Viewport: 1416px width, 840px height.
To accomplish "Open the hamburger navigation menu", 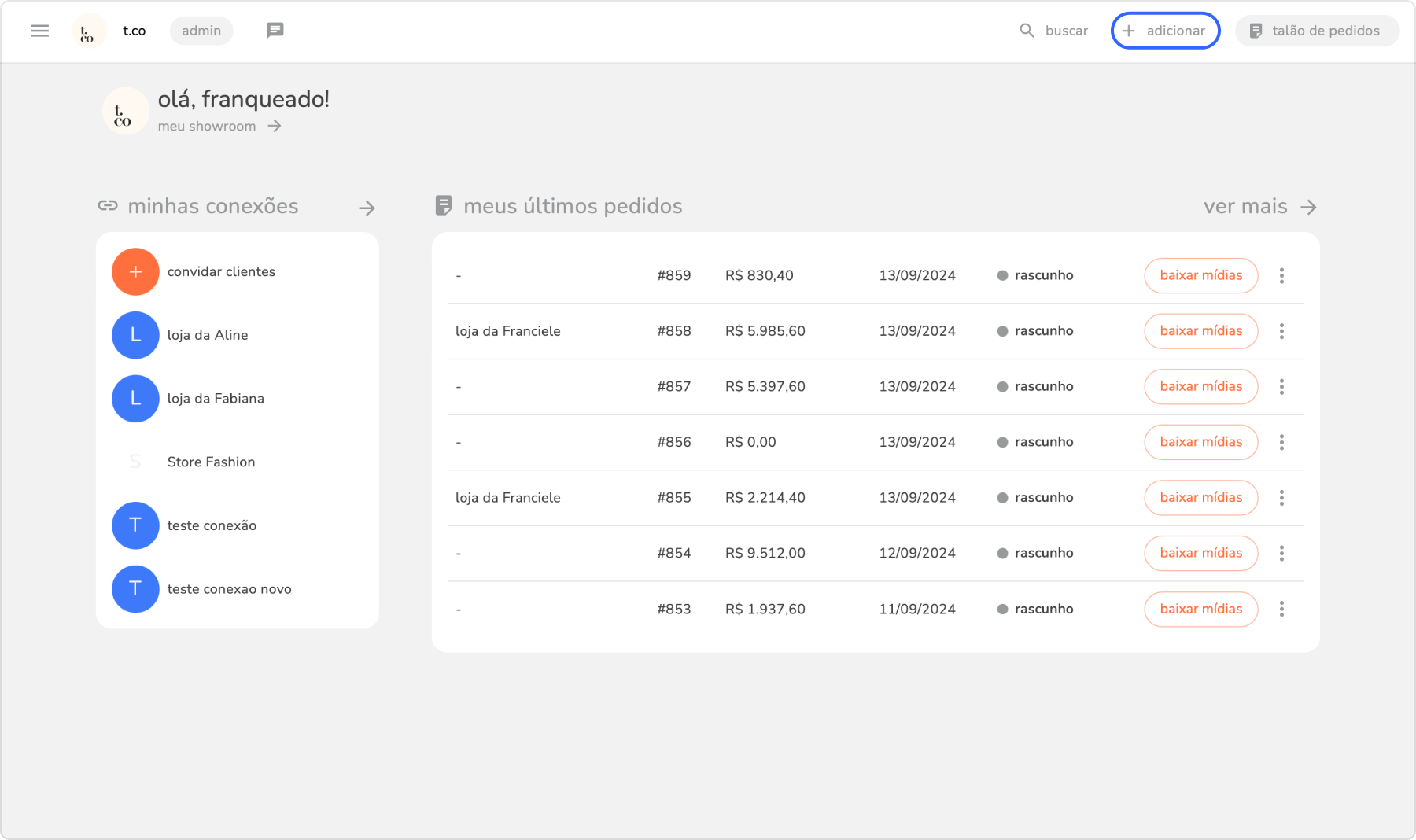I will (x=39, y=31).
